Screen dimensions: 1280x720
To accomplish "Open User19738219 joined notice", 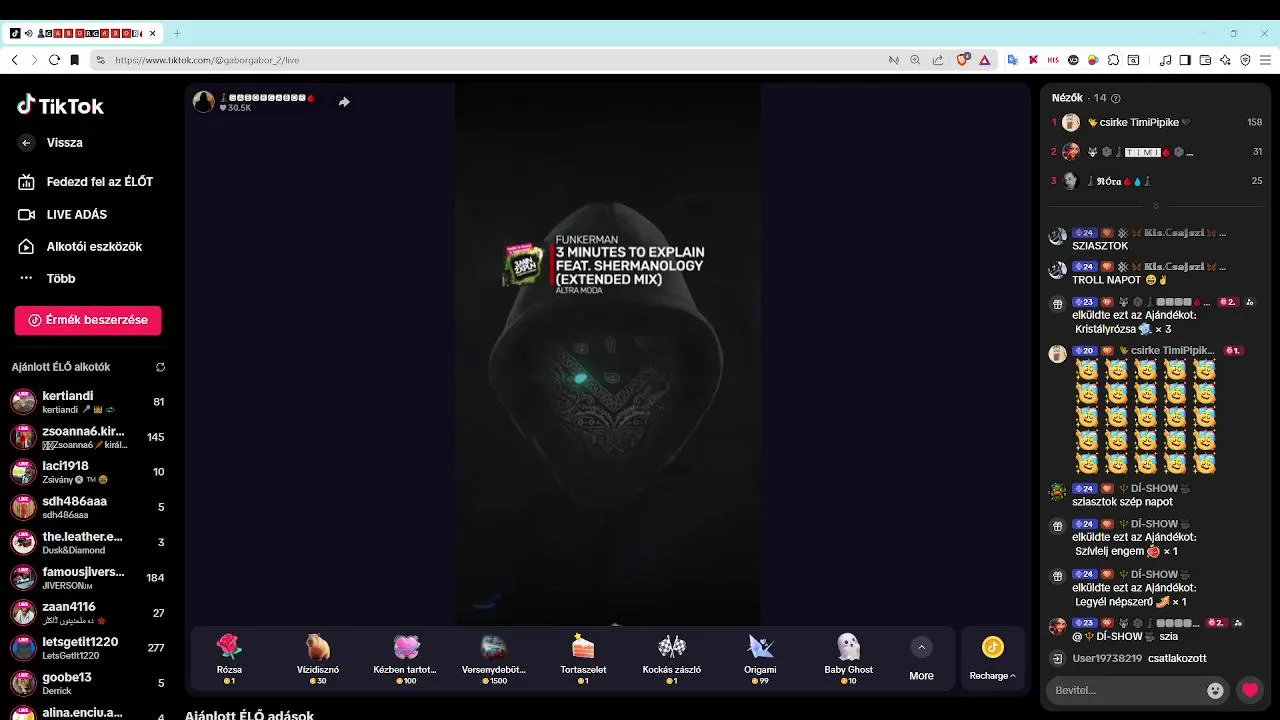I will [x=1127, y=658].
